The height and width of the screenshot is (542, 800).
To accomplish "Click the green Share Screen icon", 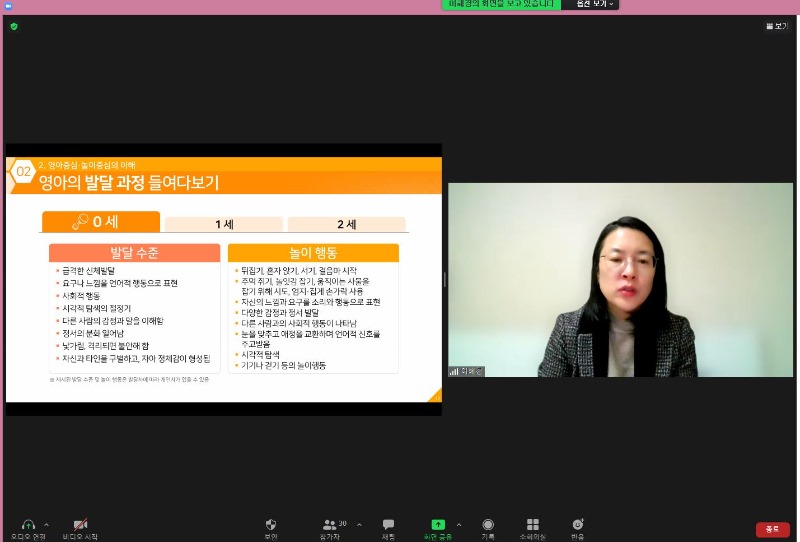I will [438, 525].
